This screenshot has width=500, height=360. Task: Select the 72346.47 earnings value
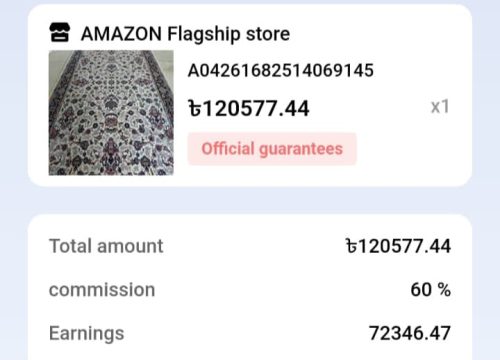click(410, 333)
